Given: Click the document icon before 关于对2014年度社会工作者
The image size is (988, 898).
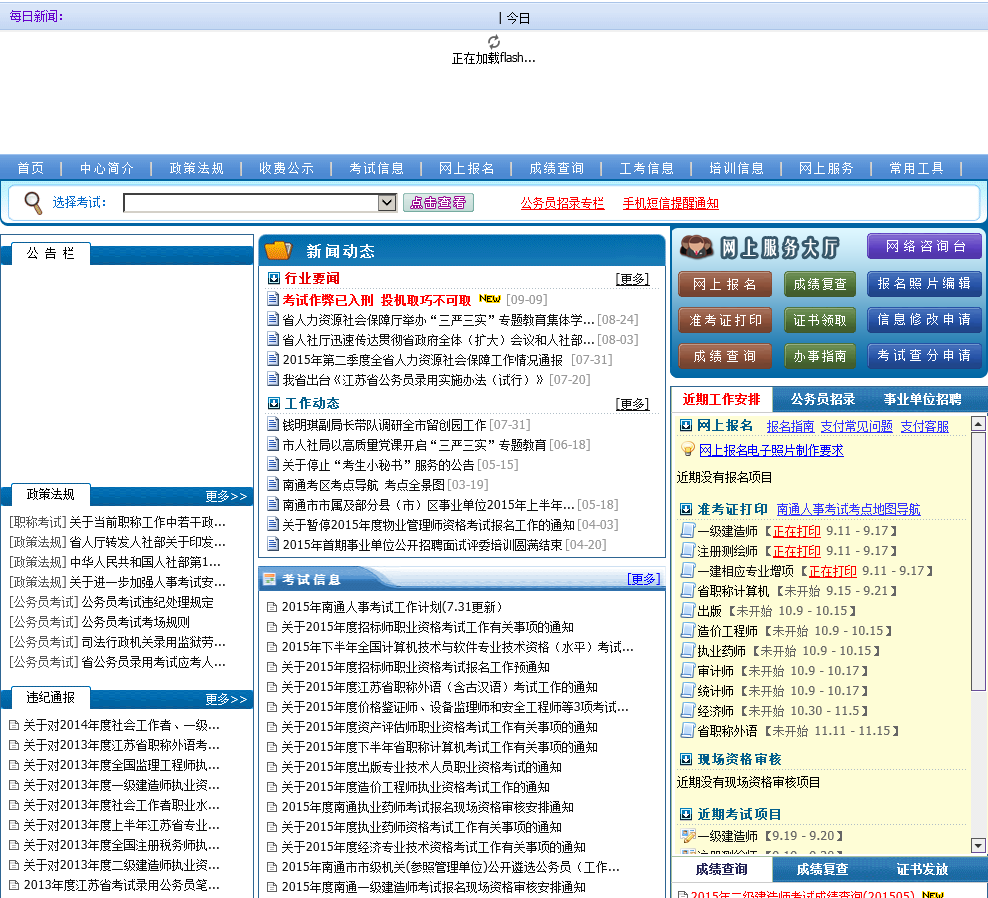Looking at the screenshot, I should pyautogui.click(x=14, y=725).
